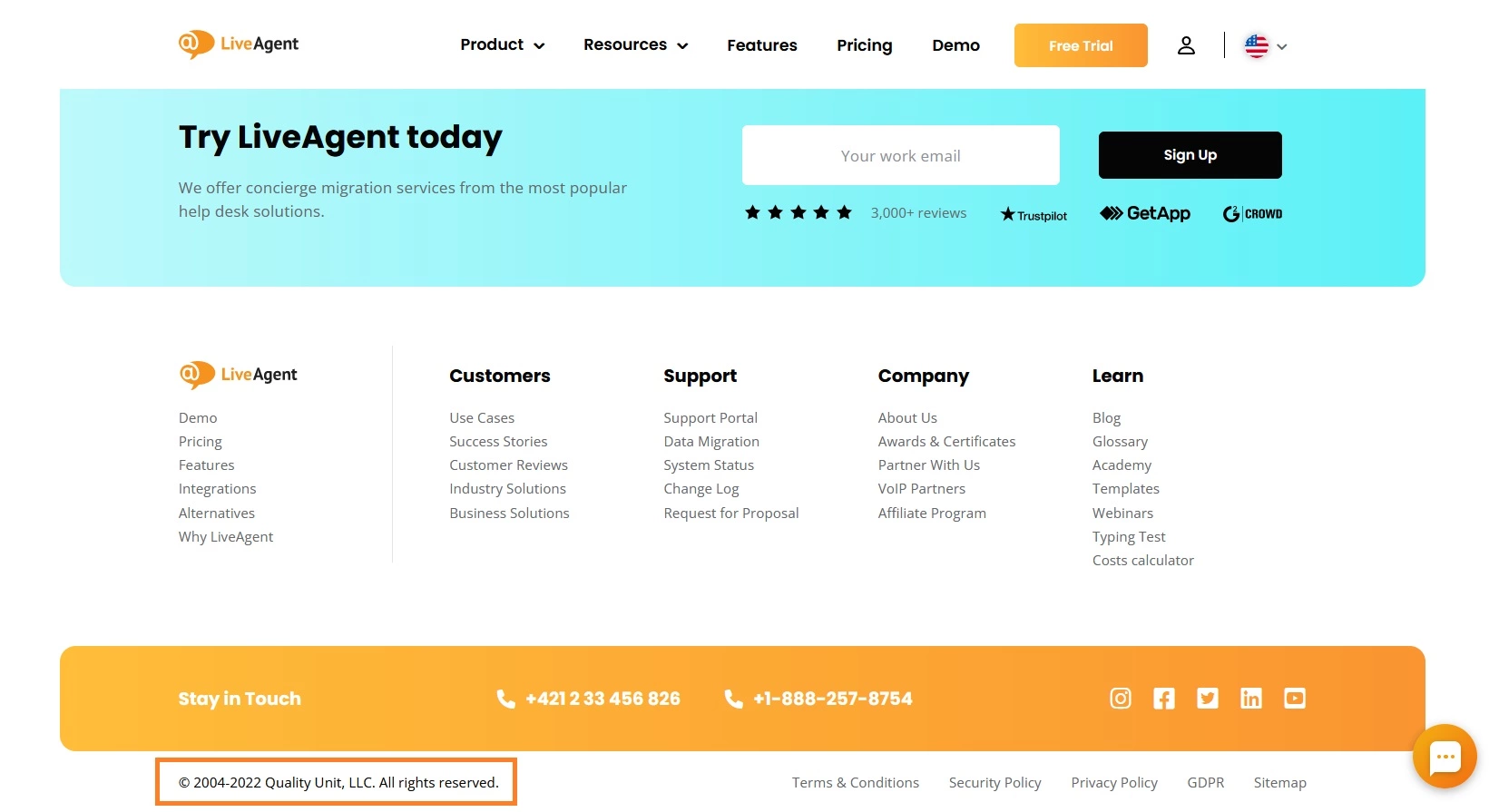Viewport: 1489px width, 812px height.
Task: Click the LiveAgent logo in header
Action: coord(239,44)
